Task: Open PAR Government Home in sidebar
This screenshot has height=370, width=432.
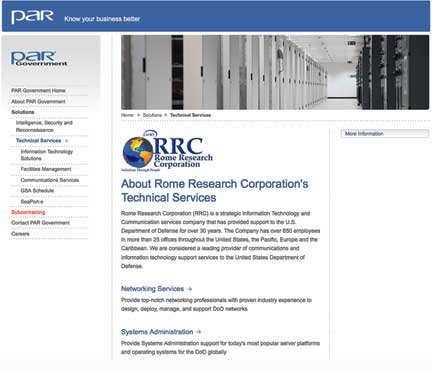Action: 38,91
